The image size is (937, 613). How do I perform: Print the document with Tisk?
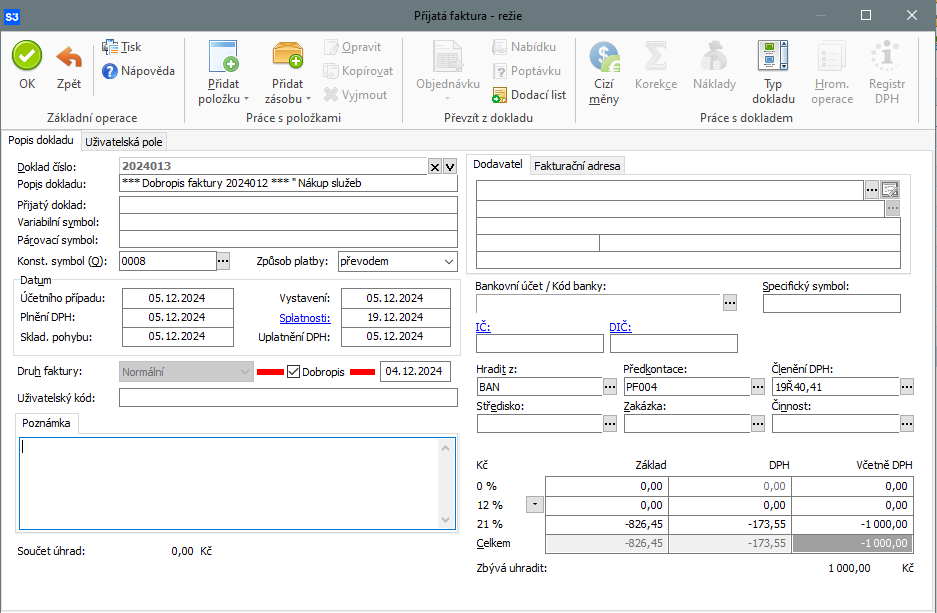pyautogui.click(x=122, y=47)
